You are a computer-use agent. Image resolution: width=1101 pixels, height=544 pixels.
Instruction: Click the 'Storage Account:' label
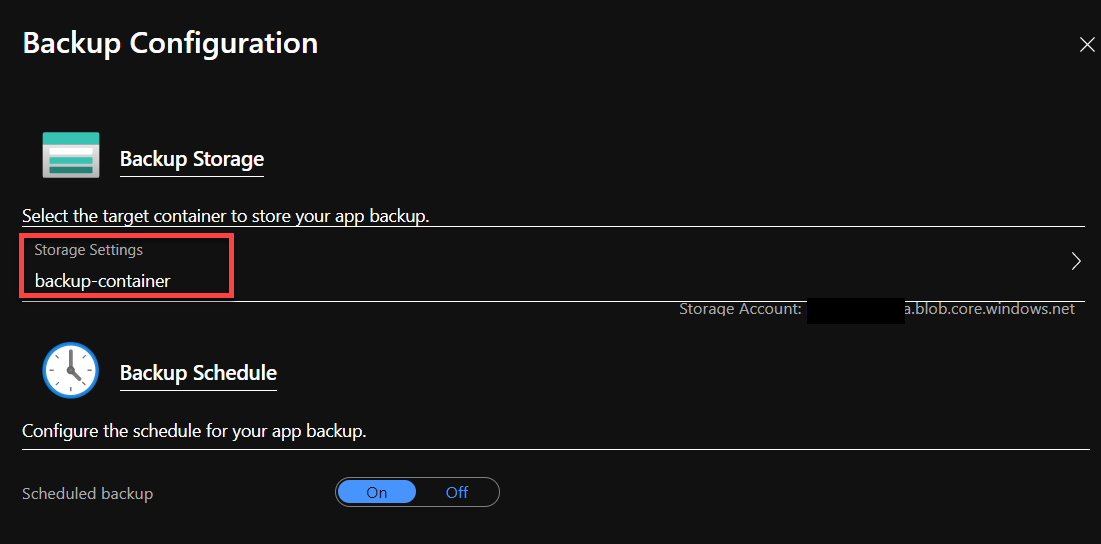point(740,309)
